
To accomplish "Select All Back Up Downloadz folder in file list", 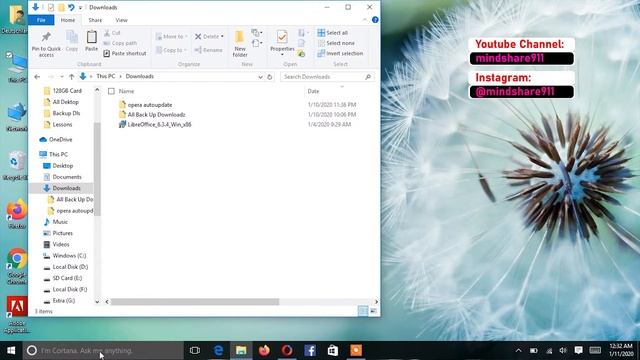I will 156,115.
